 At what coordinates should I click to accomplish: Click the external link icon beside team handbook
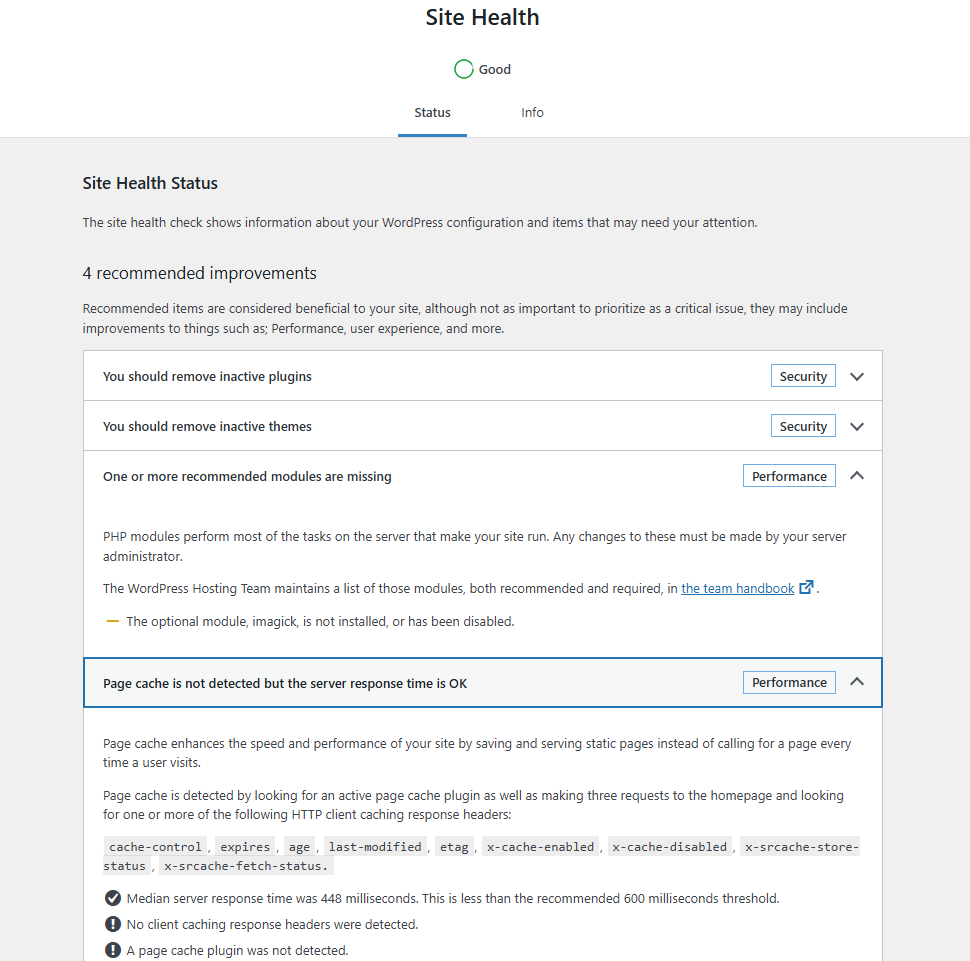(807, 588)
